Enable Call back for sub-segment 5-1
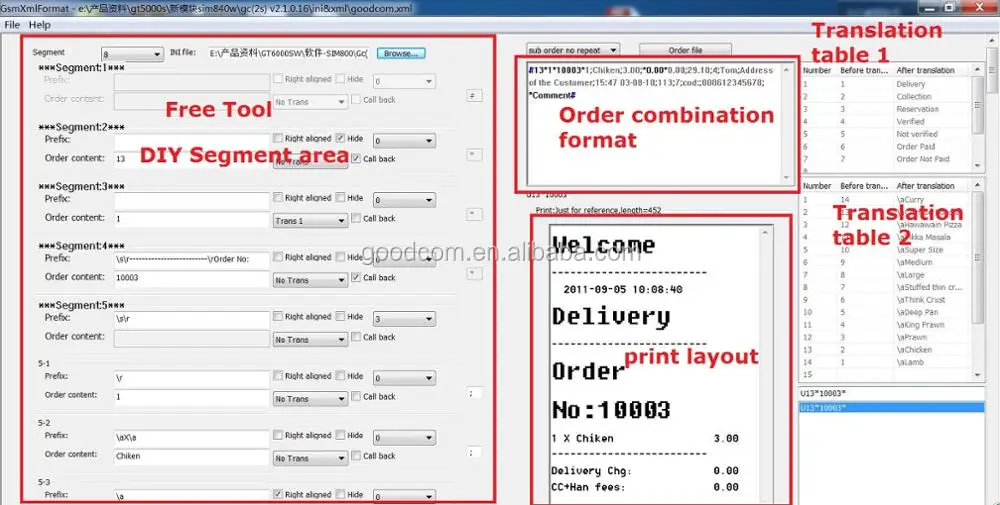The width and height of the screenshot is (1000, 505). (x=356, y=396)
